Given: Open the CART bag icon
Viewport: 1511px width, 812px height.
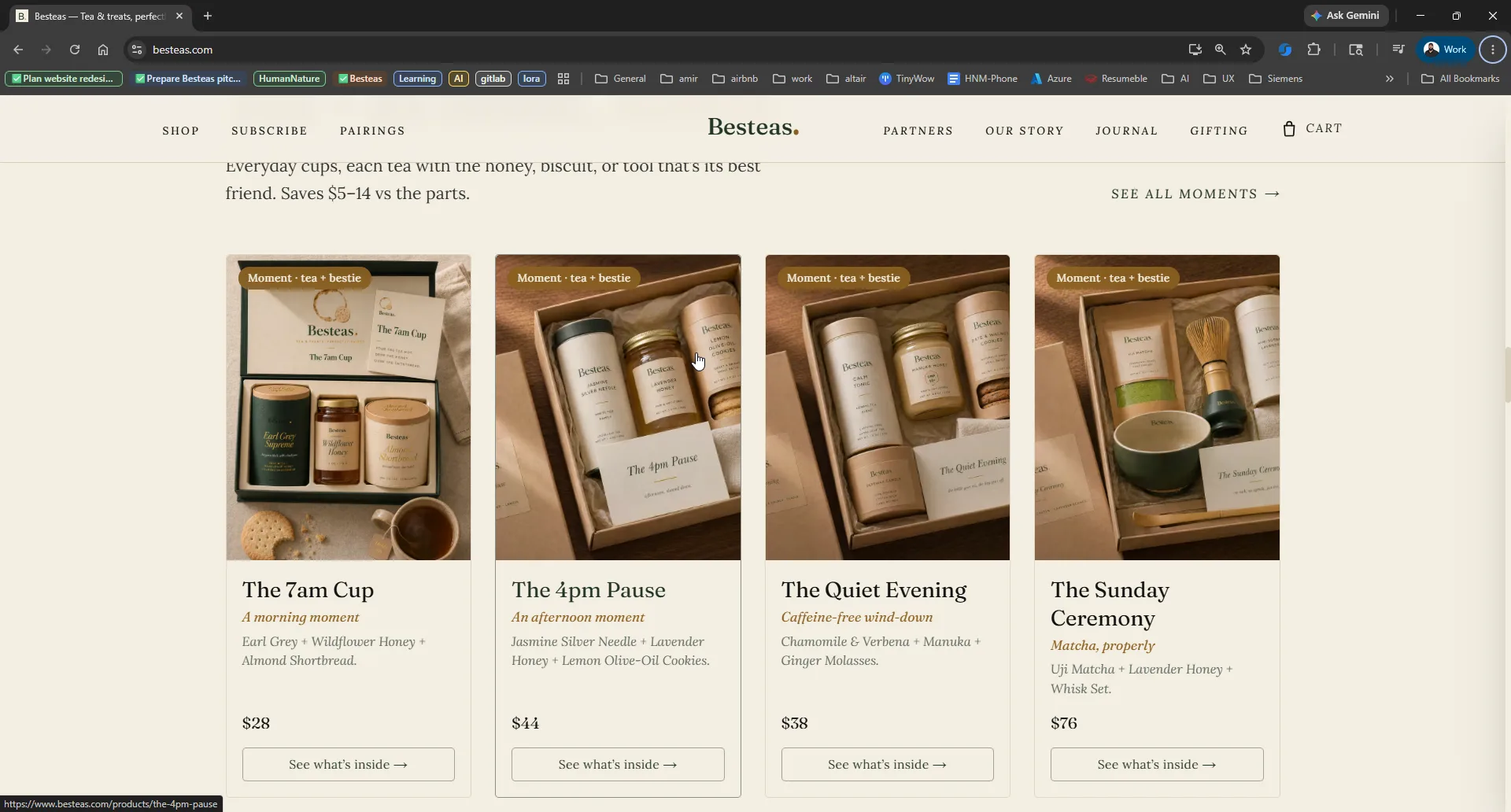Looking at the screenshot, I should 1288,129.
